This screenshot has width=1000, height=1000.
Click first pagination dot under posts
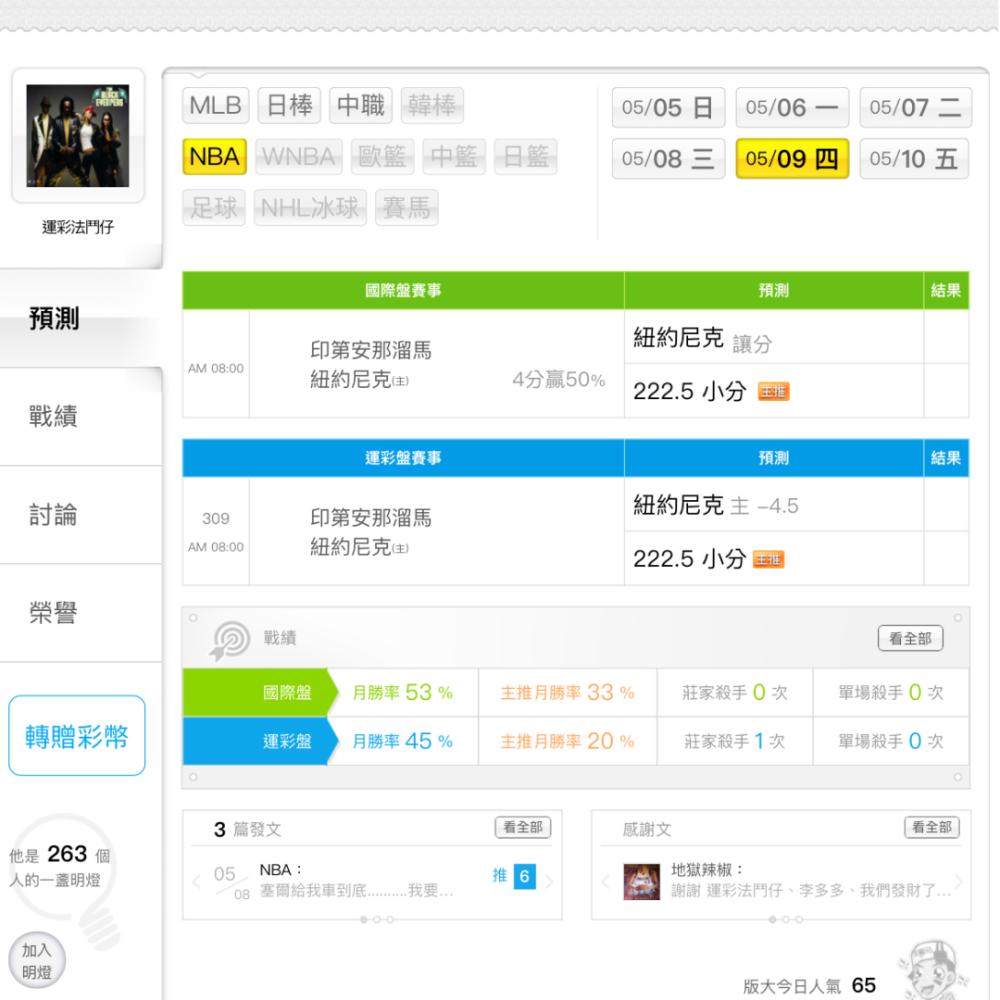(364, 920)
